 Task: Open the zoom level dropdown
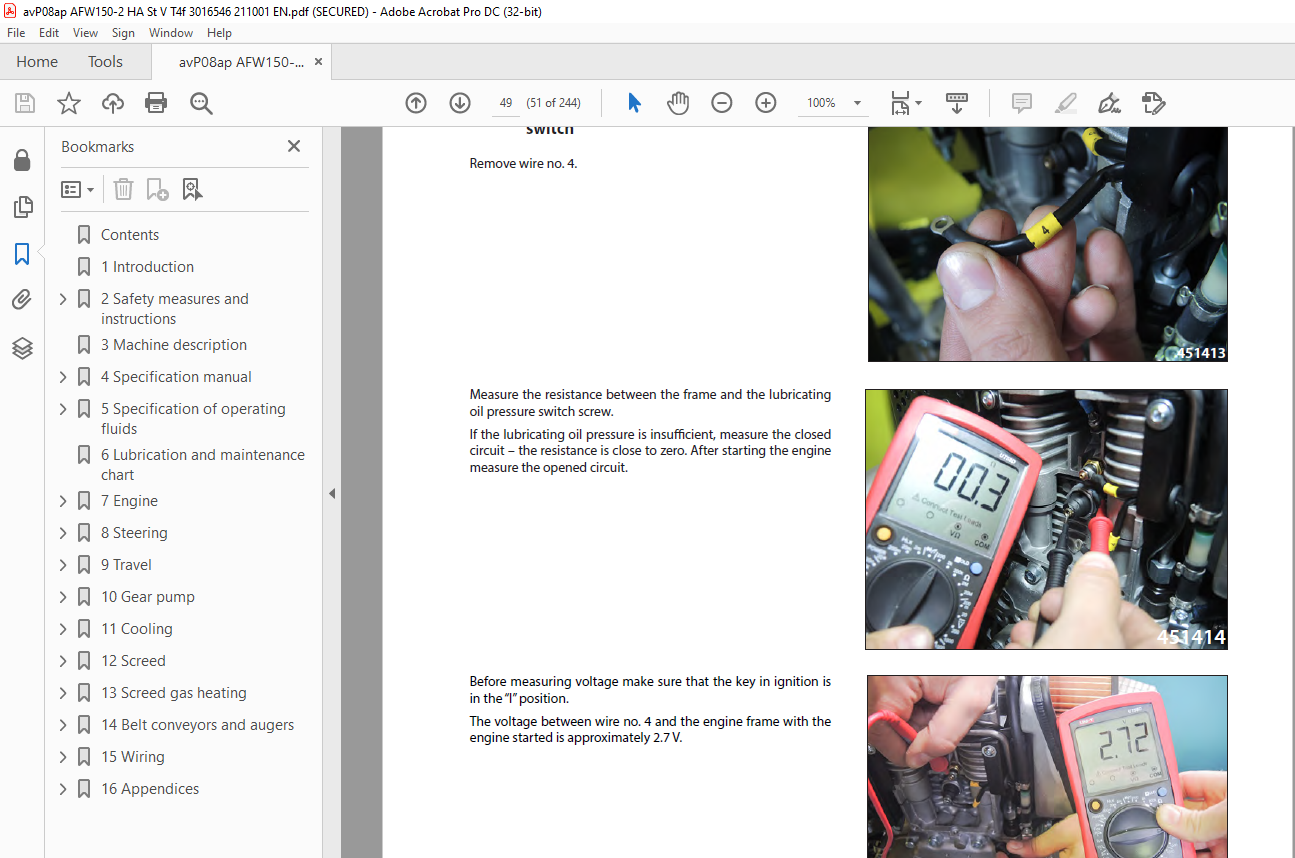click(x=857, y=103)
